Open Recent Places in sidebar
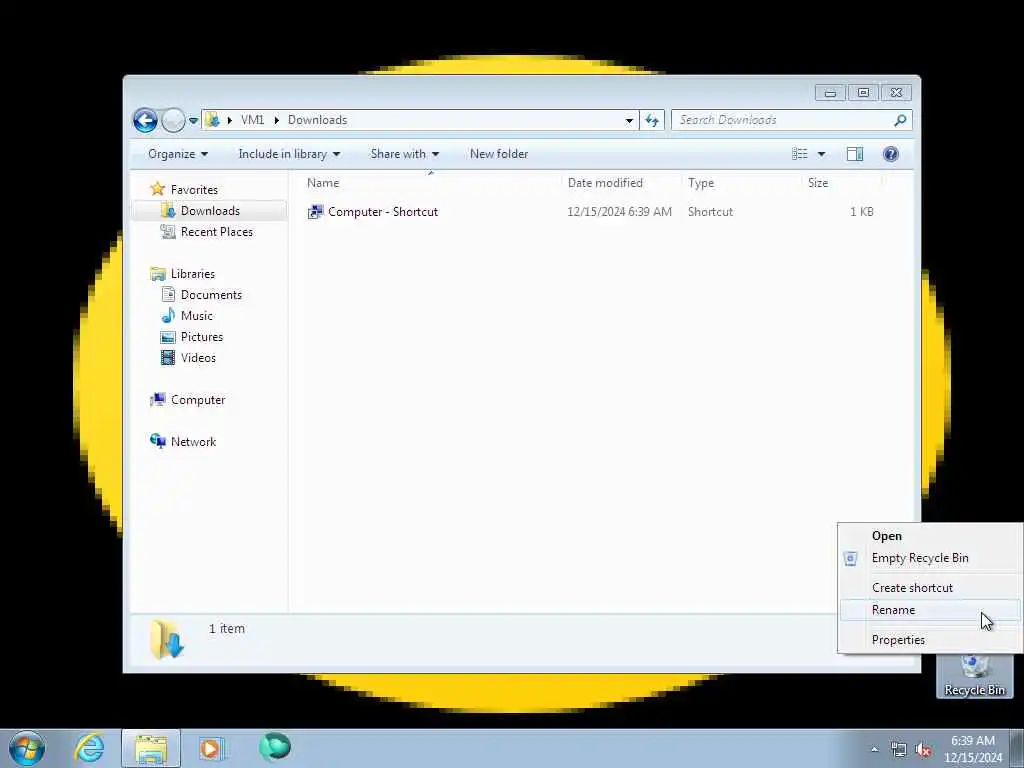 (x=216, y=232)
